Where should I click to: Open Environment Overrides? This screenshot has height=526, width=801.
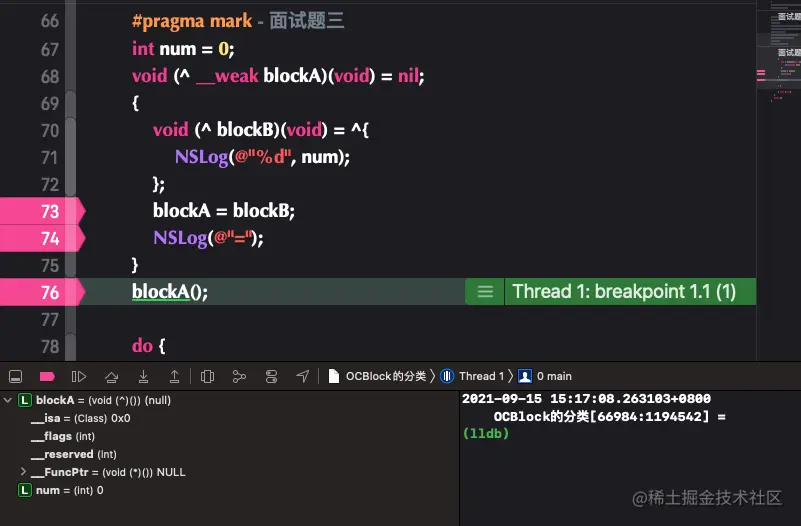click(271, 377)
